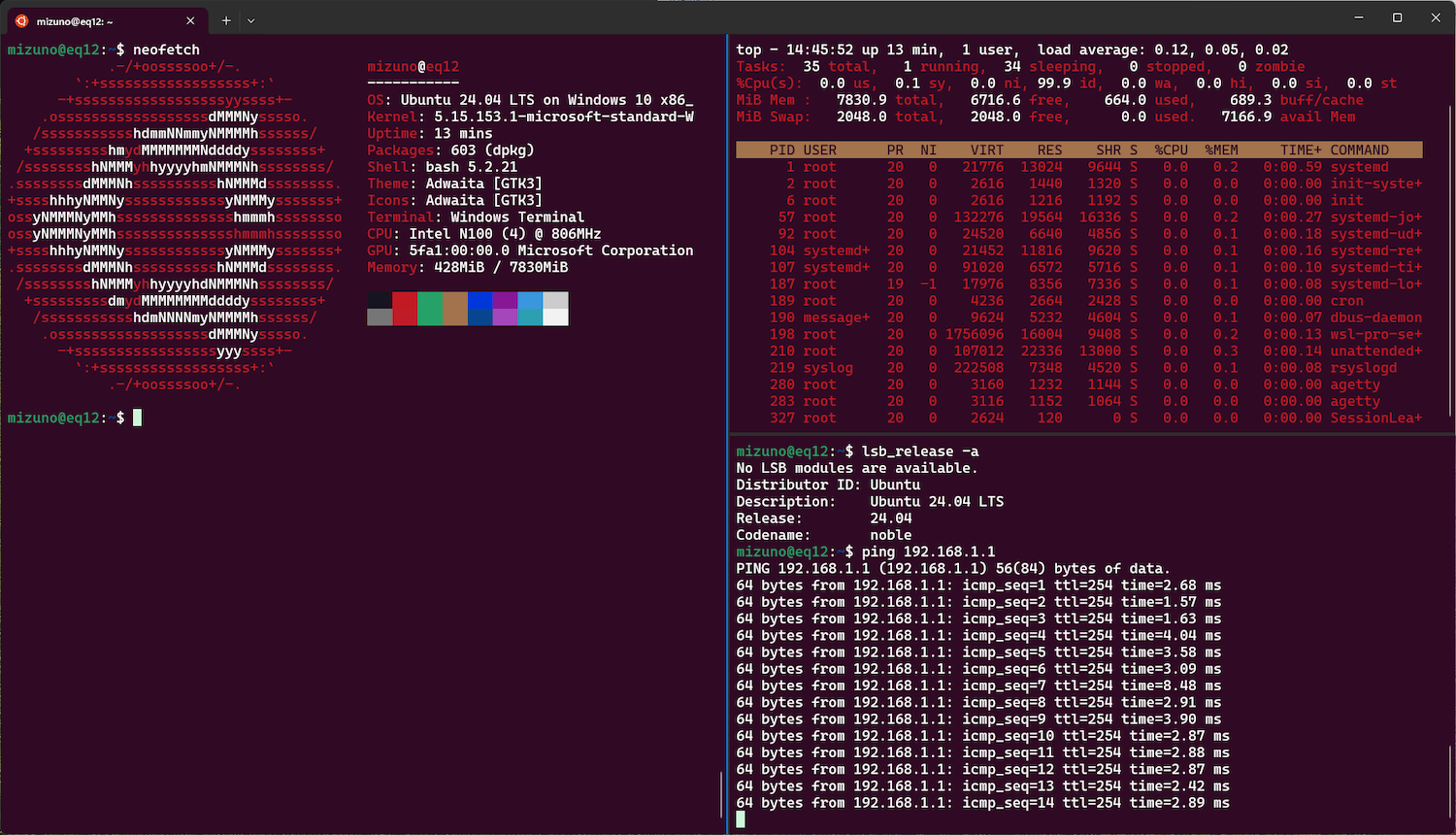Close the mizuno@eq12 terminal tab
The width and height of the screenshot is (1456, 835).
click(x=190, y=20)
